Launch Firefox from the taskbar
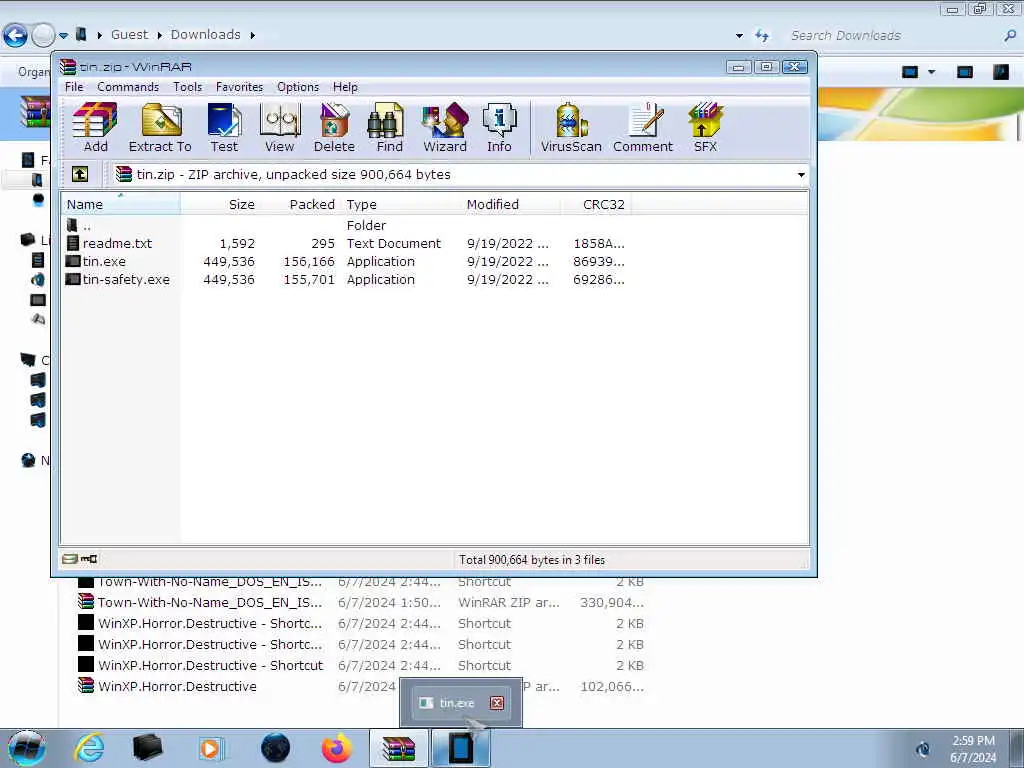The image size is (1024, 768). click(336, 748)
